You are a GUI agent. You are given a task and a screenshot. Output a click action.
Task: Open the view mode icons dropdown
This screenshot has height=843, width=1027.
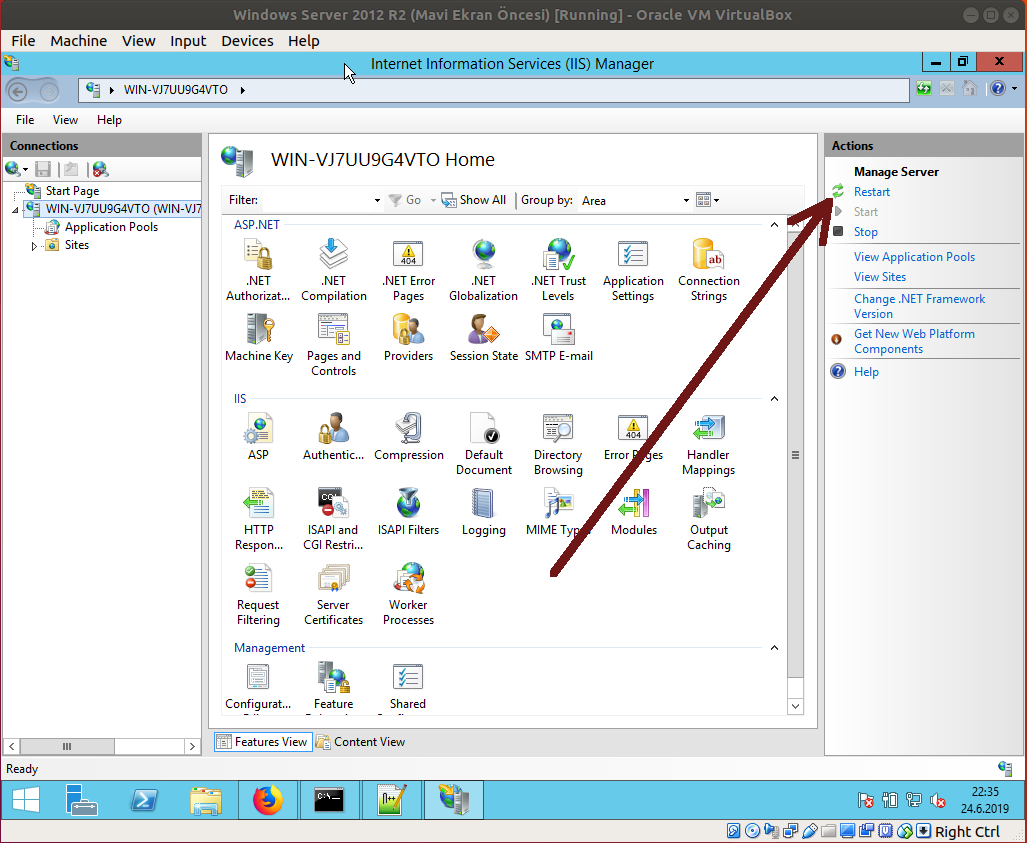[707, 200]
